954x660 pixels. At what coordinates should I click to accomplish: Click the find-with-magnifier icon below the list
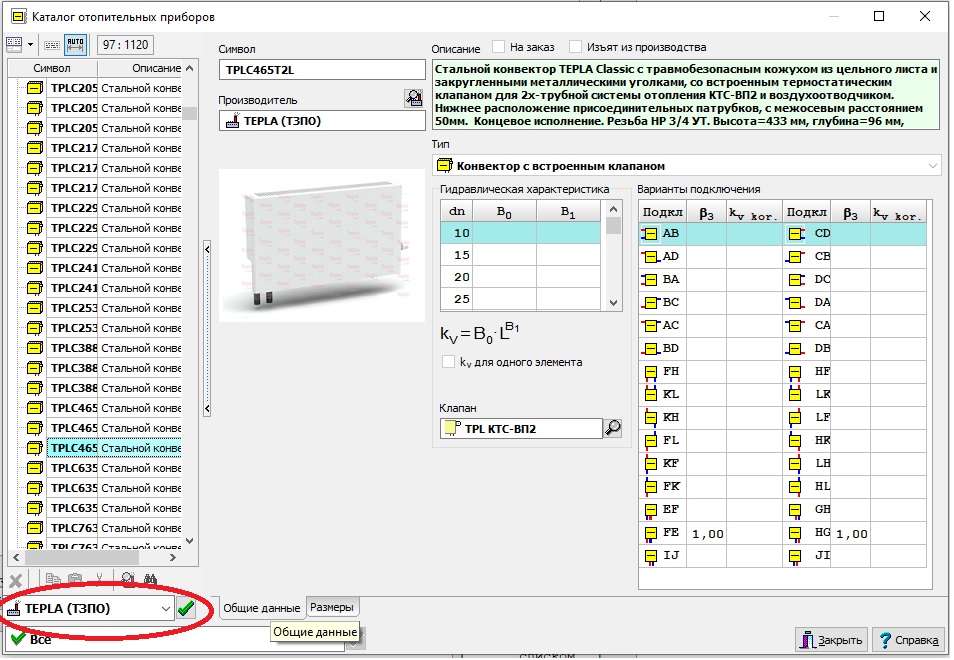coord(128,579)
